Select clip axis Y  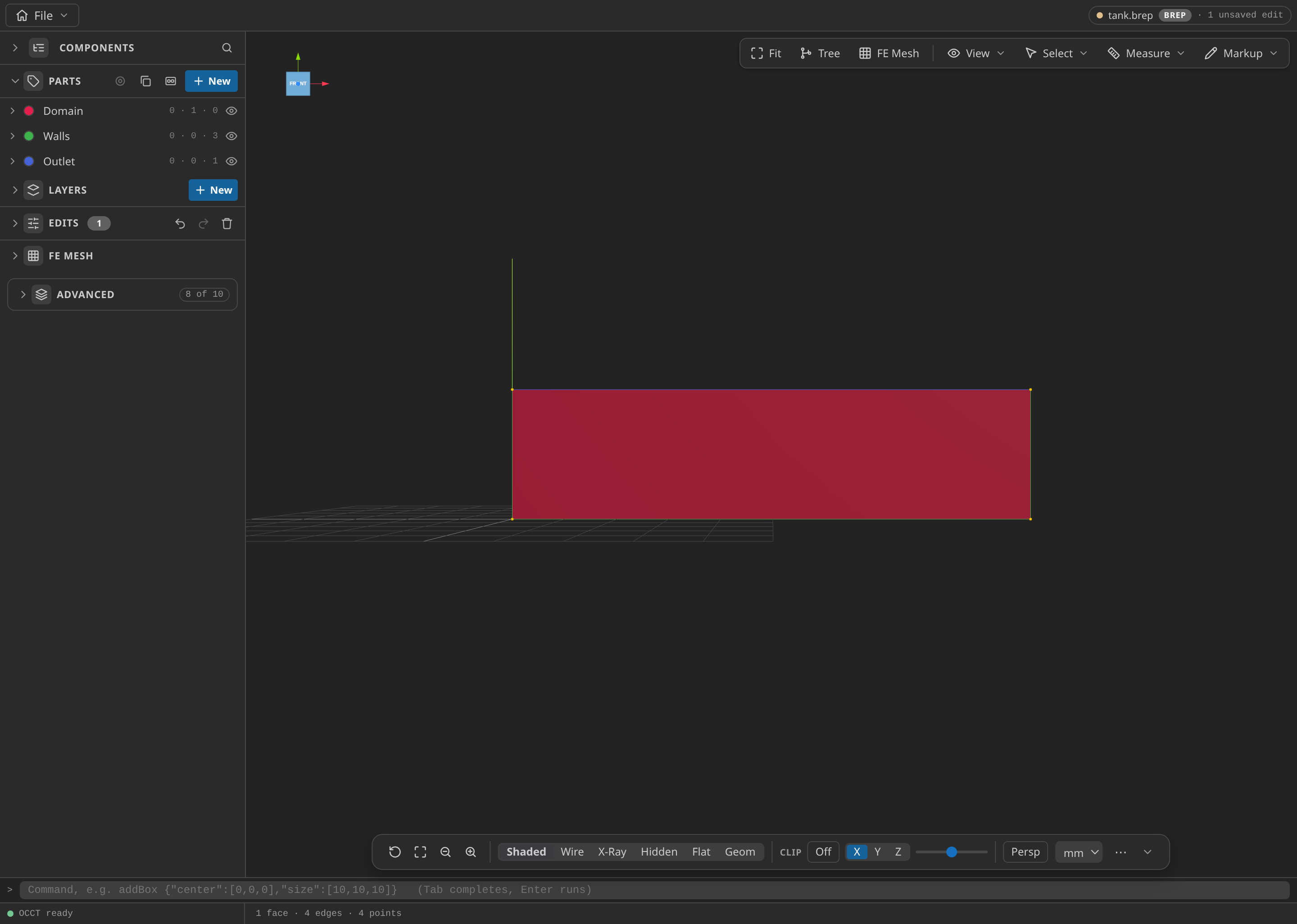click(877, 852)
